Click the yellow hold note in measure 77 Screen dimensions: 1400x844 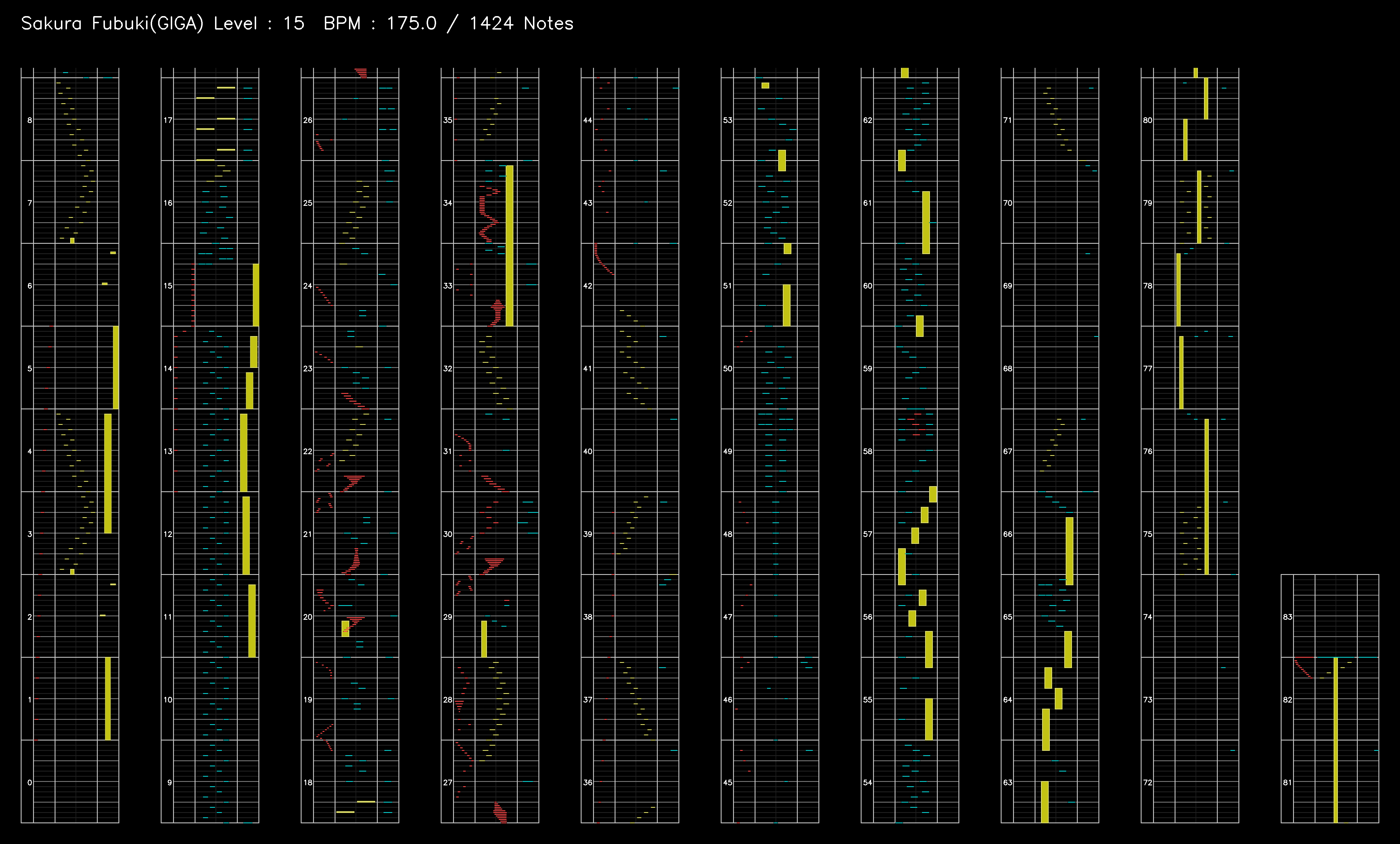(1181, 372)
